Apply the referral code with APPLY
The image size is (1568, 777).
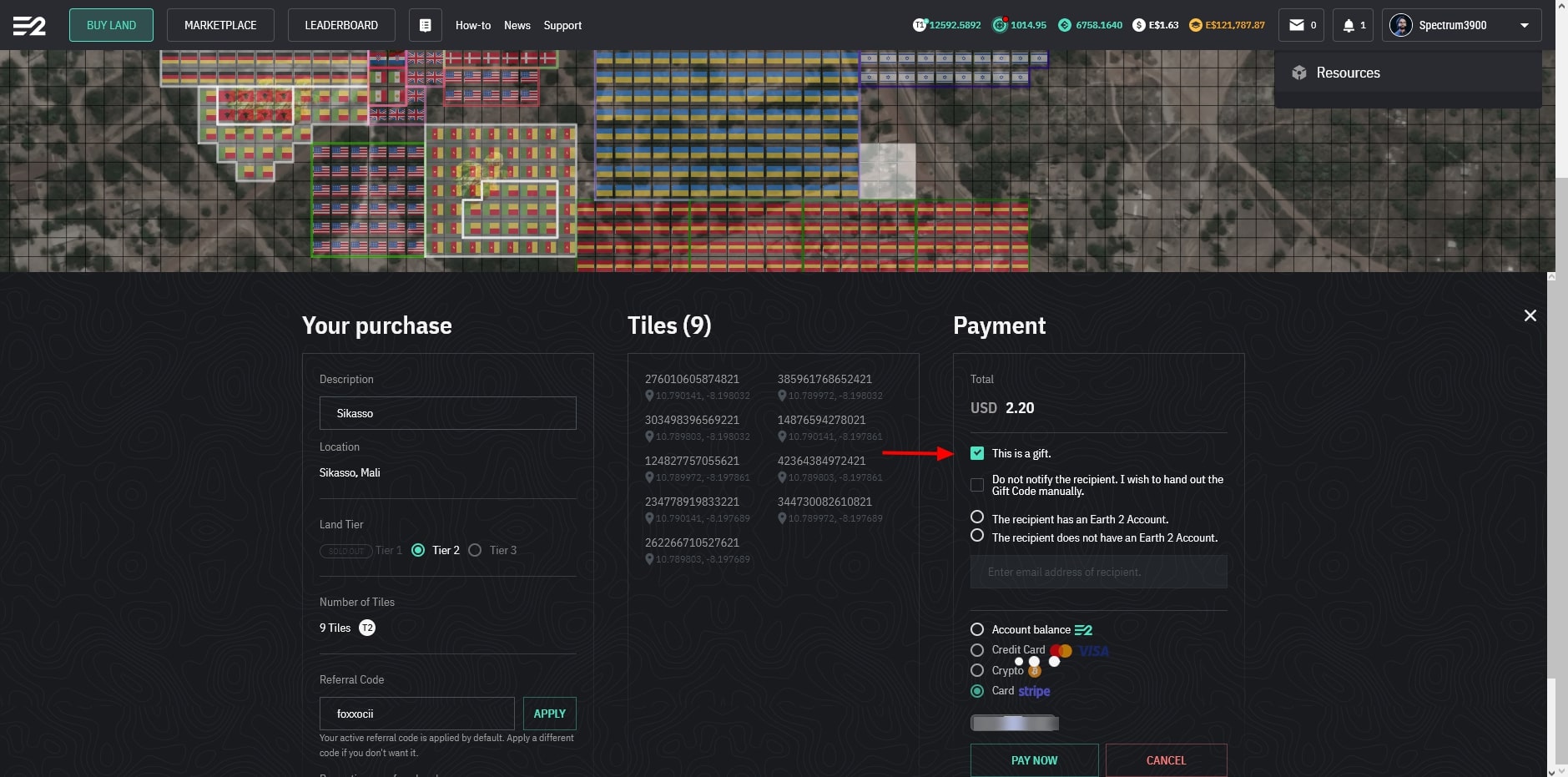(549, 714)
